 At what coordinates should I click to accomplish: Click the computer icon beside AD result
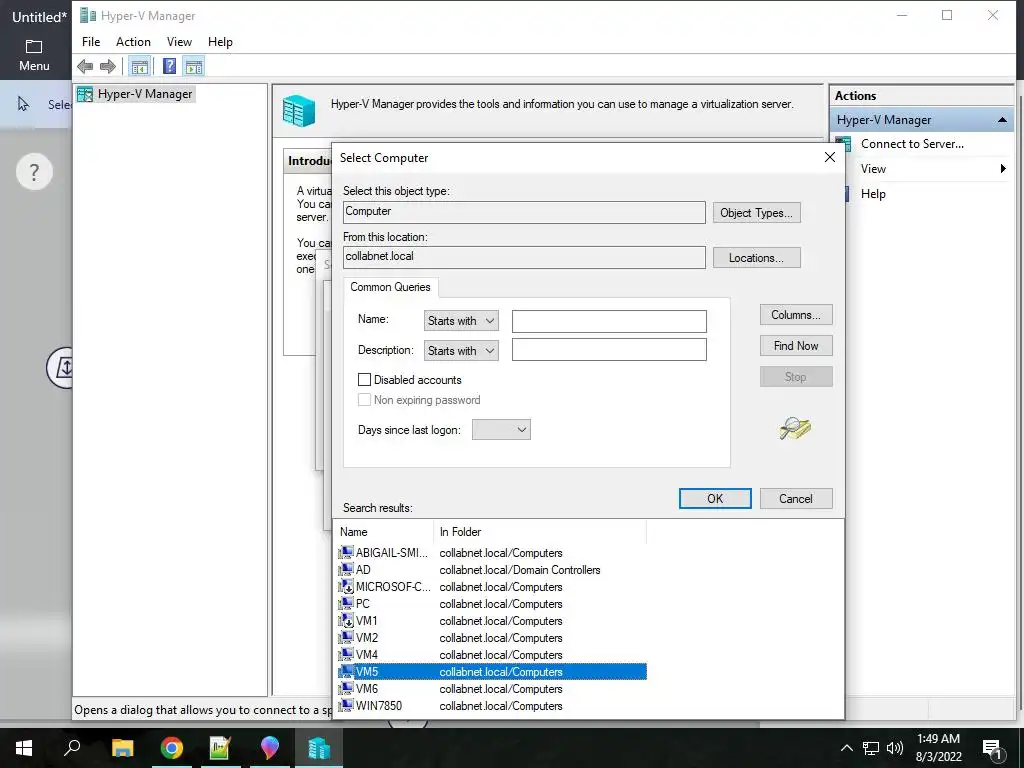[346, 569]
